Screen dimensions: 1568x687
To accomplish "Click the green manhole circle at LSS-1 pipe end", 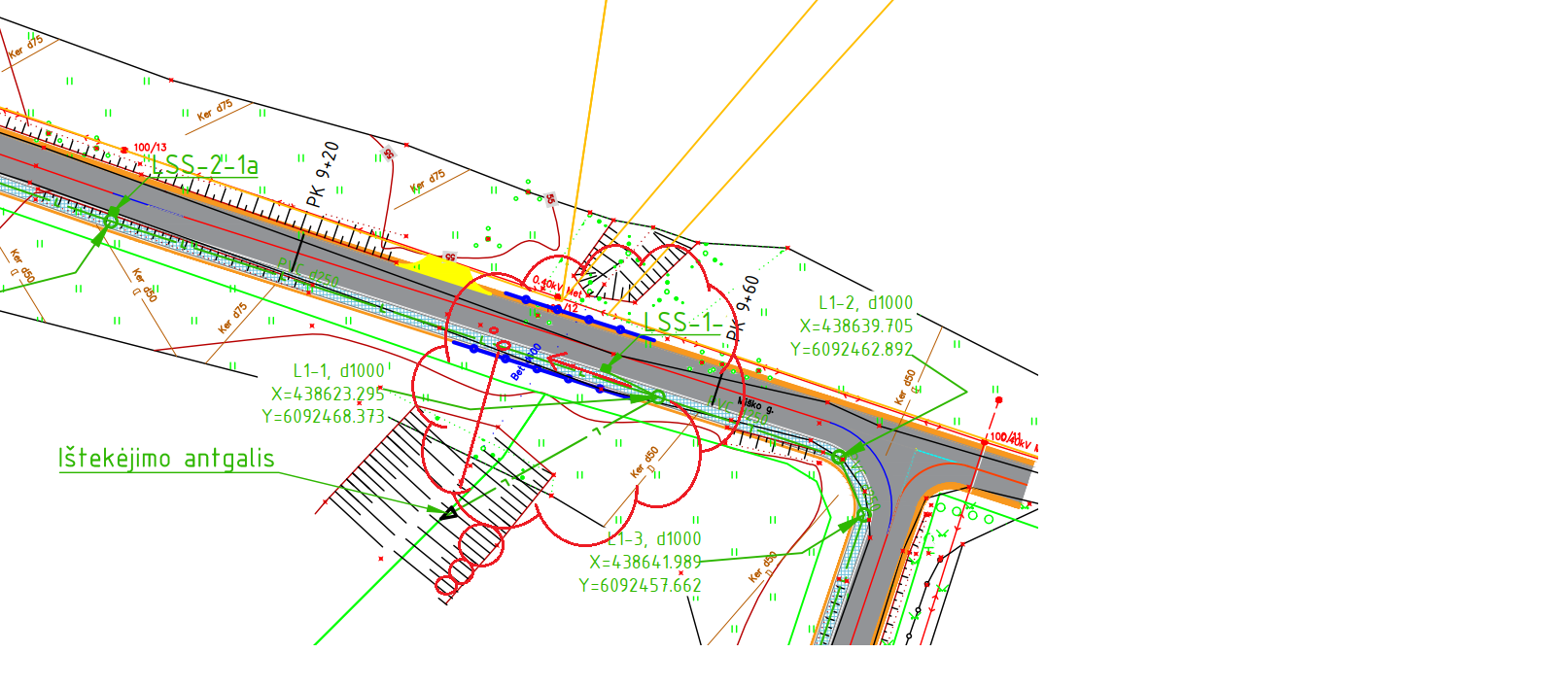I will pyautogui.click(x=658, y=397).
